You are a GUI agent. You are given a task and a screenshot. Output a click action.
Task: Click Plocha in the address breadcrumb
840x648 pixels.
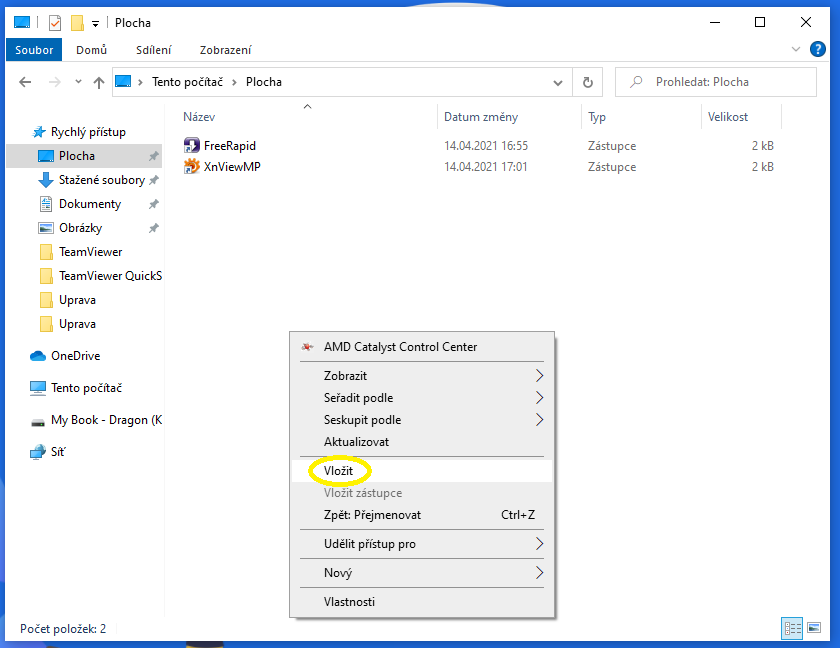(x=264, y=82)
